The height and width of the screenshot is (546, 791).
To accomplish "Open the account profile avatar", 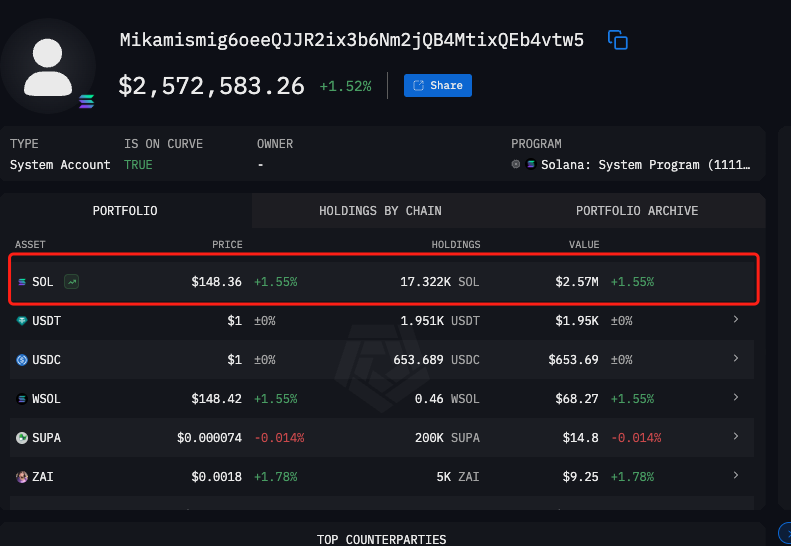I will click(48, 67).
